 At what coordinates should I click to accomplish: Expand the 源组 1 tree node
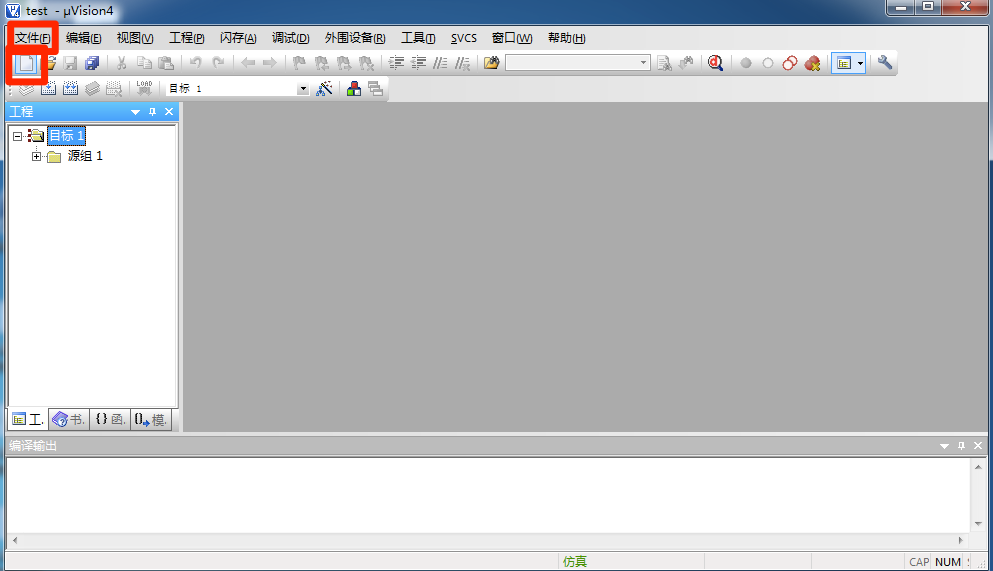click(x=37, y=156)
